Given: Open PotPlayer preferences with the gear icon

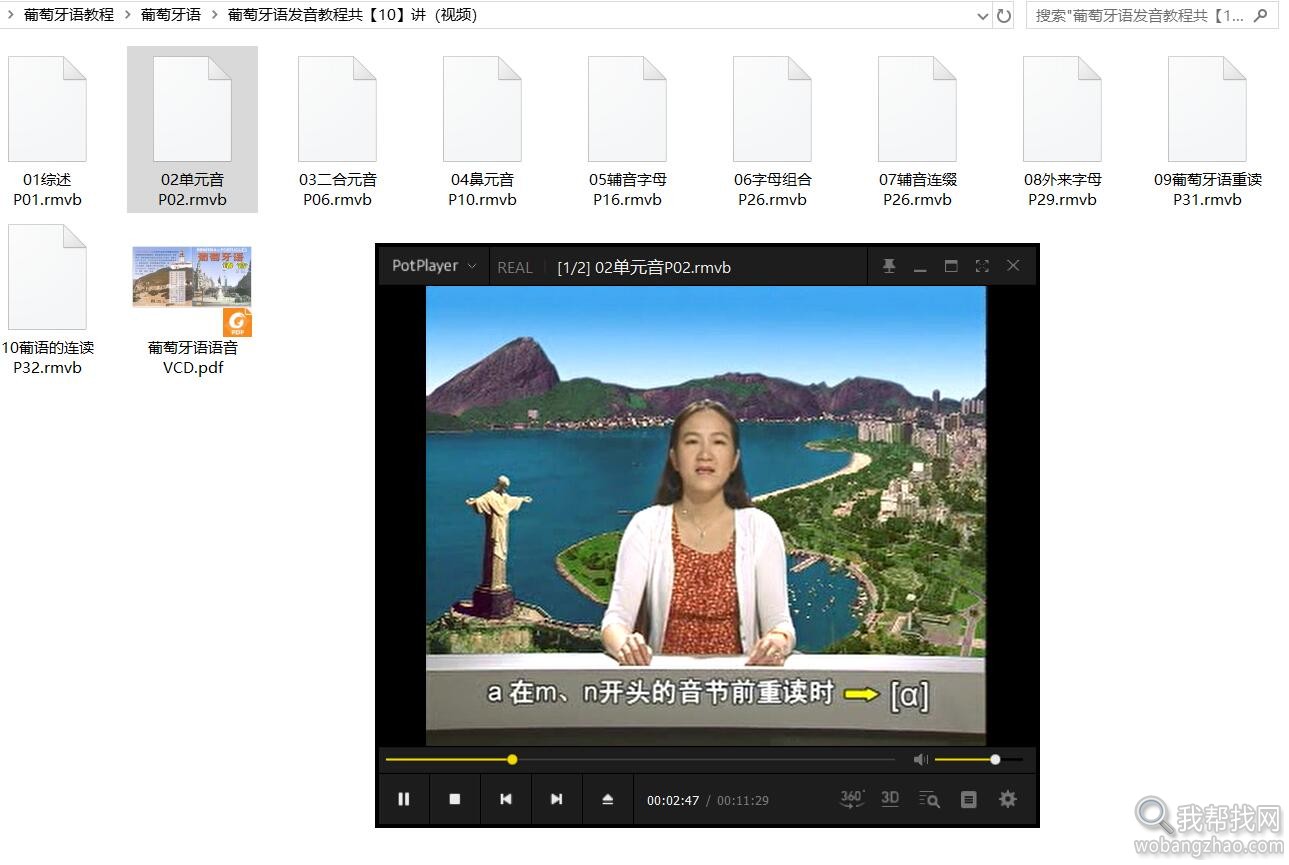Looking at the screenshot, I should [x=1007, y=798].
